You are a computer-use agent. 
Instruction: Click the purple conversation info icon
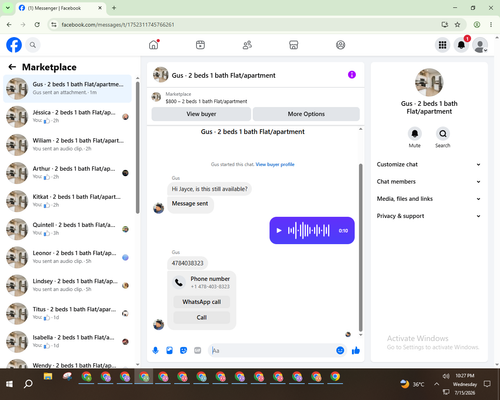pos(352,75)
